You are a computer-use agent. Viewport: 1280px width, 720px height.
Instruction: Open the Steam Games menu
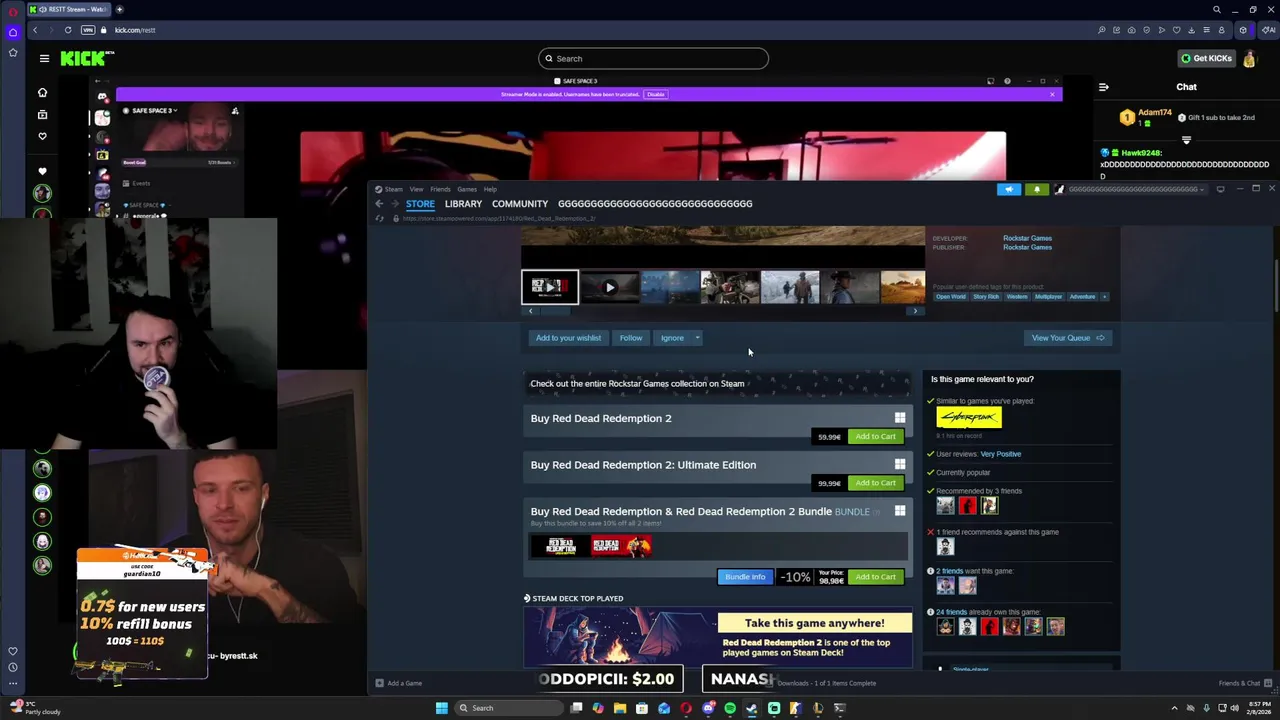tap(467, 189)
